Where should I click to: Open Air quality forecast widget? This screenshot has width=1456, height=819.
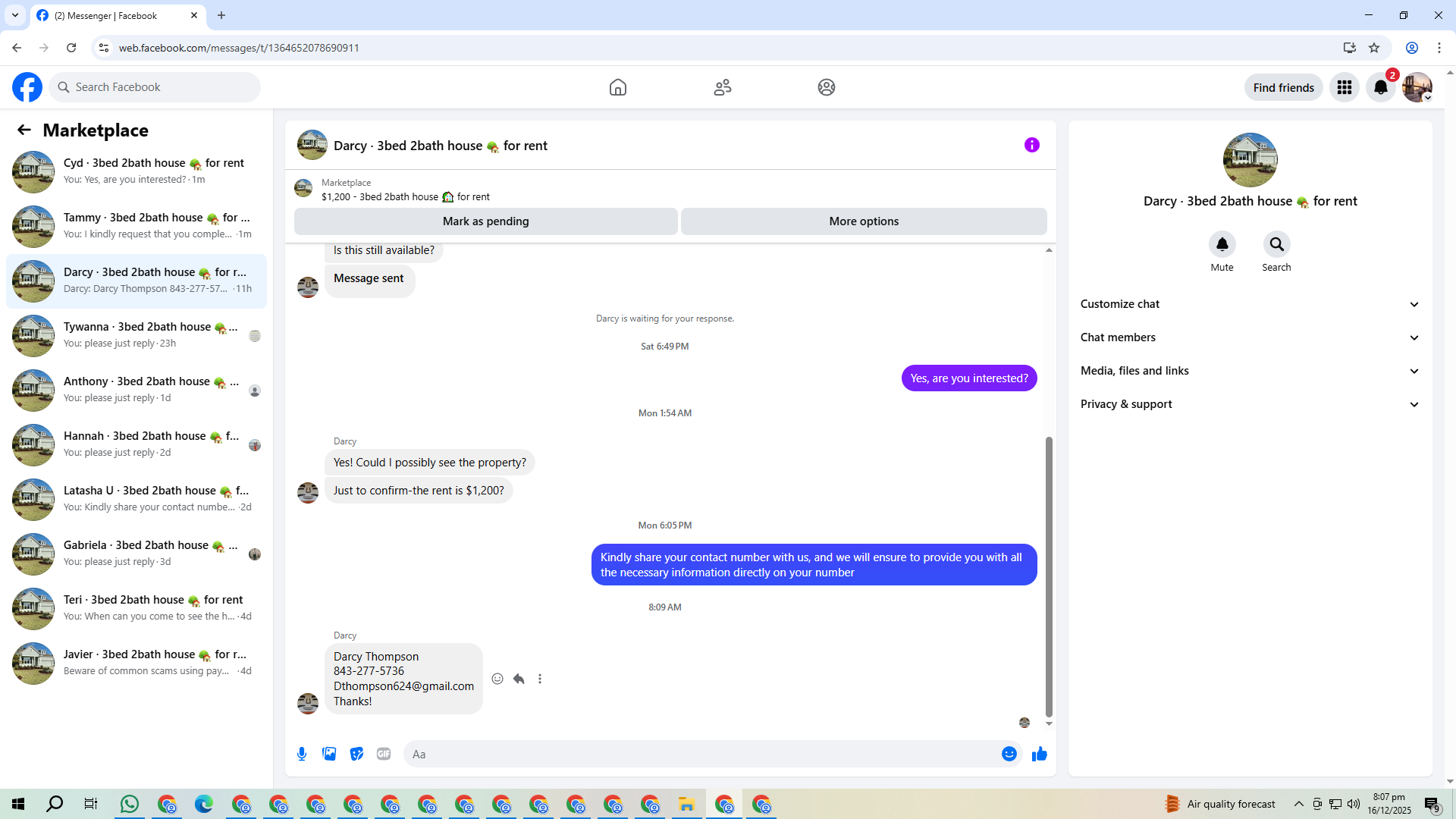pyautogui.click(x=1219, y=804)
